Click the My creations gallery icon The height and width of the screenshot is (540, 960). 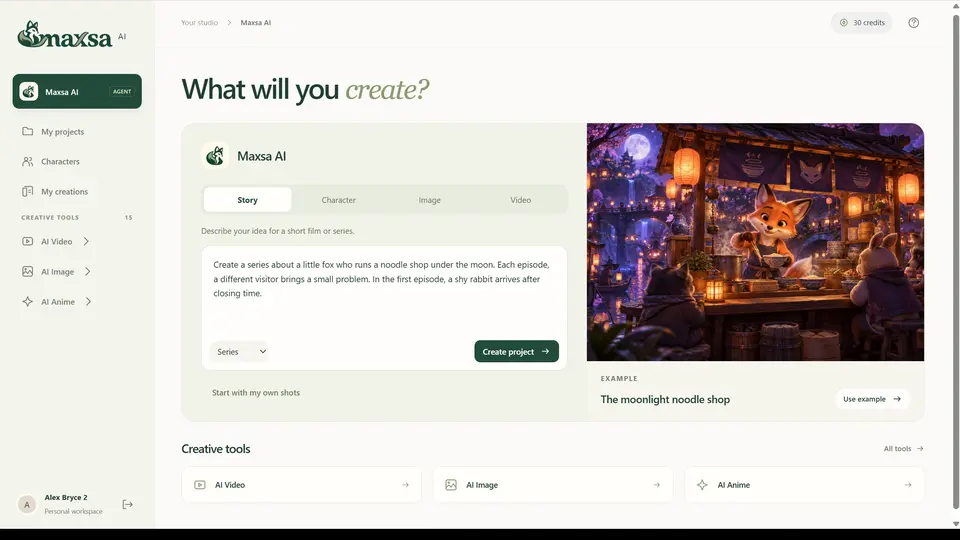tap(28, 191)
